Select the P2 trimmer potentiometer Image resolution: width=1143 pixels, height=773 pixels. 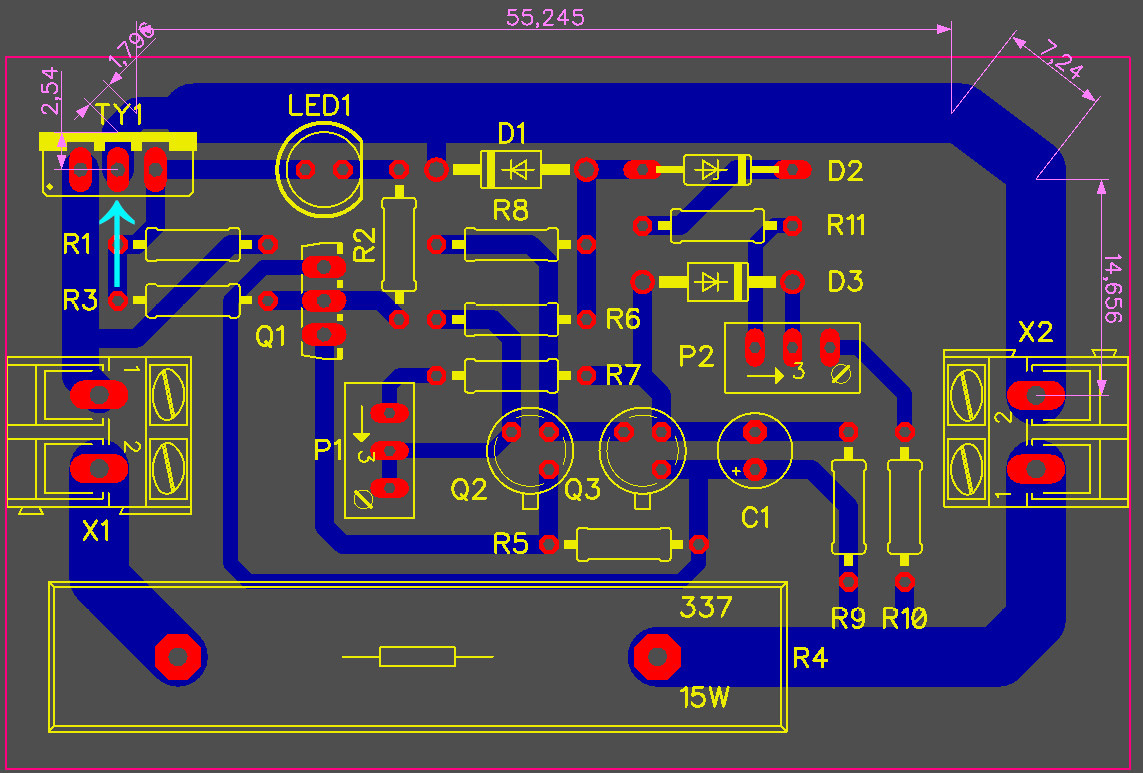coord(791,357)
